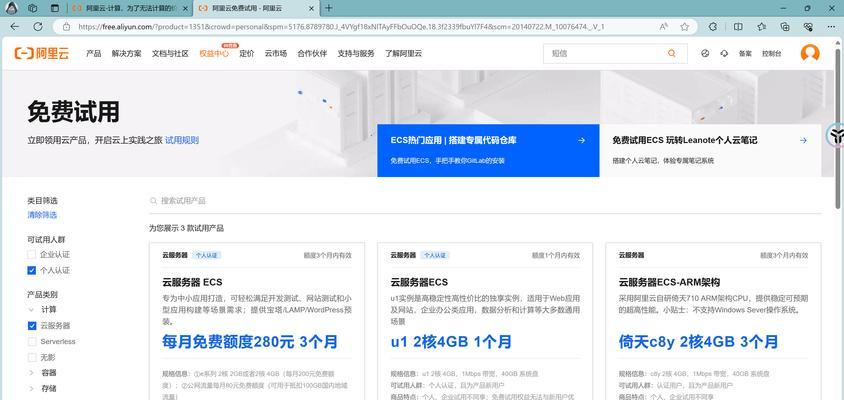Screen dimensions: 844x400
Task: Open the 文档与社区 menu
Action: click(170, 53)
